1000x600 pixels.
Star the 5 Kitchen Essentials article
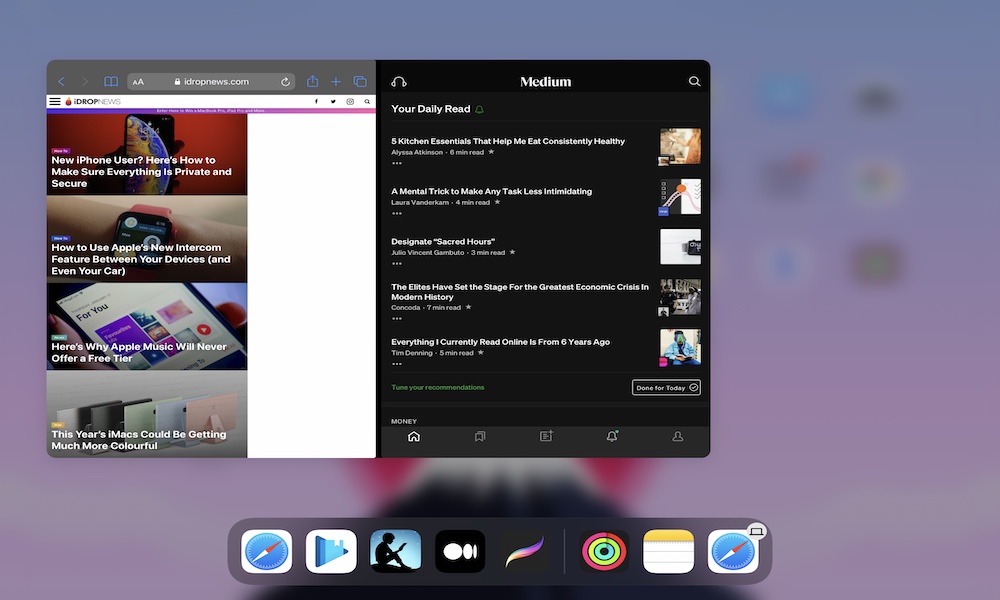491,152
